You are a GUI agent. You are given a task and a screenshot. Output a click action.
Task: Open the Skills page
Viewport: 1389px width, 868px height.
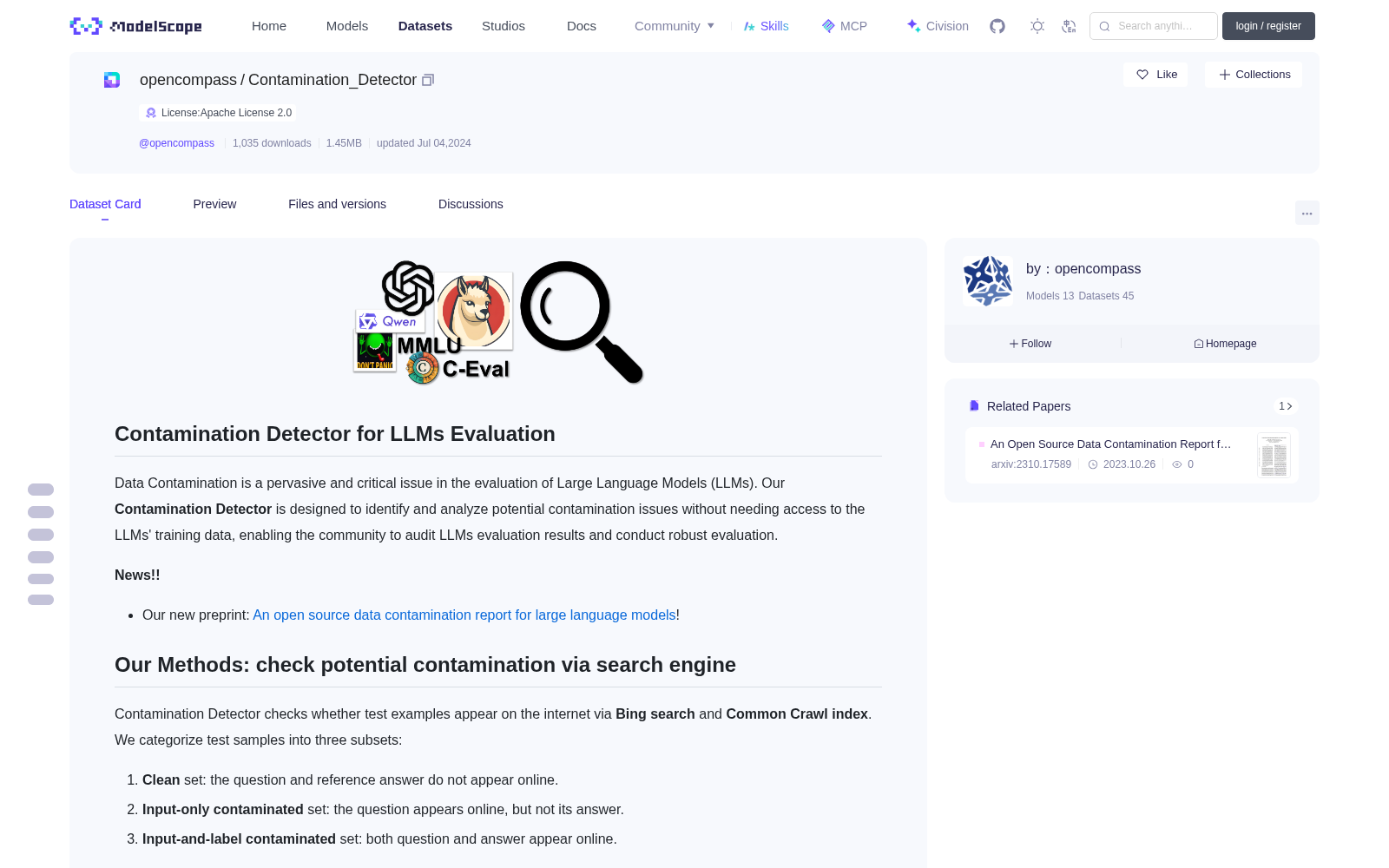coord(766,26)
